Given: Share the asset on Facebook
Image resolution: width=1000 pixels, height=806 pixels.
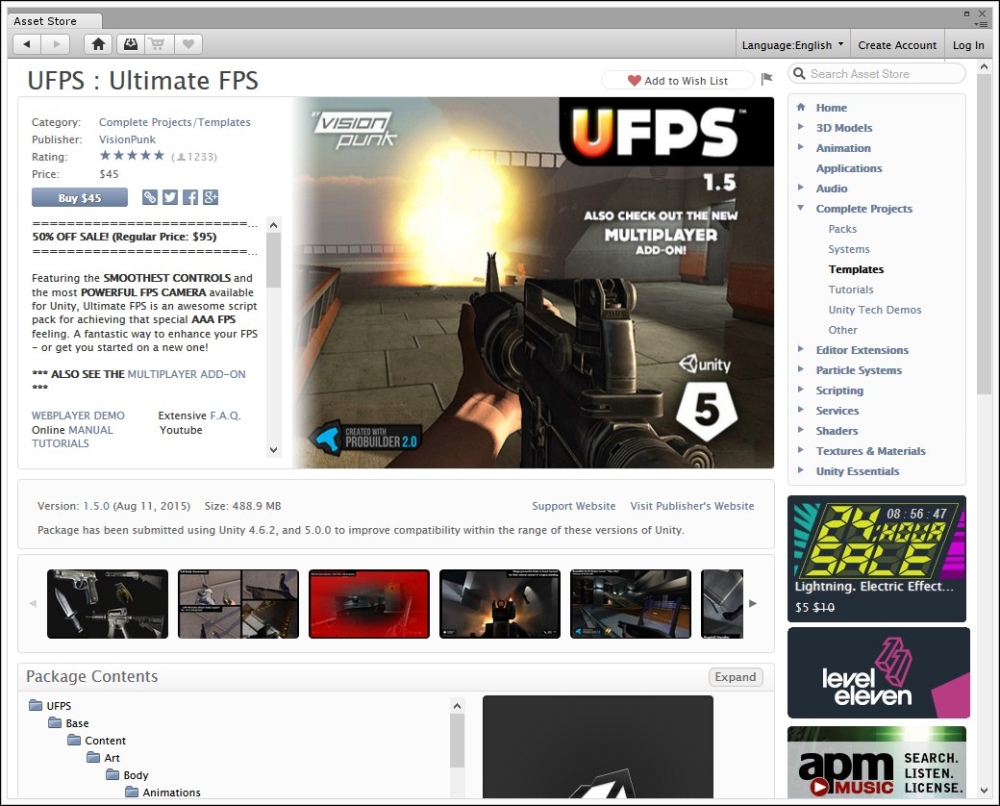Looking at the screenshot, I should [190, 197].
